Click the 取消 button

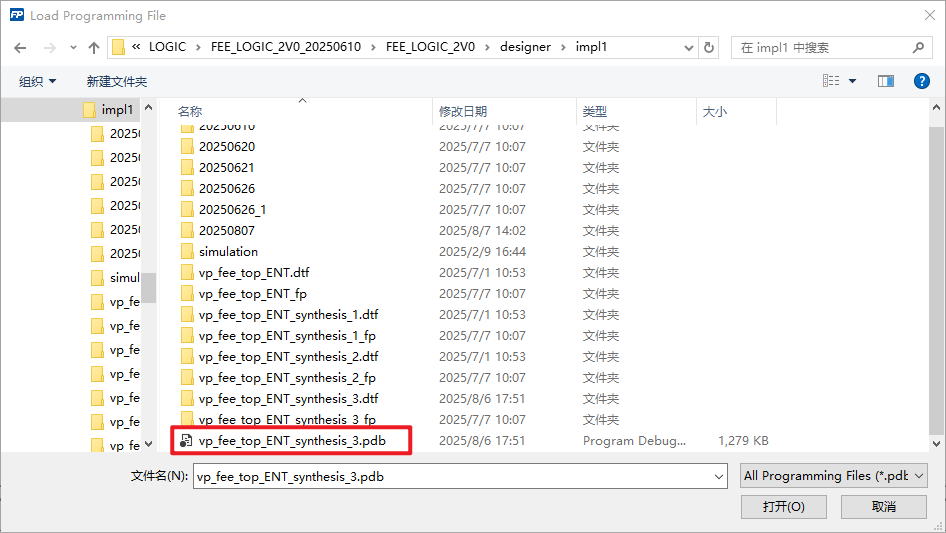[x=884, y=506]
